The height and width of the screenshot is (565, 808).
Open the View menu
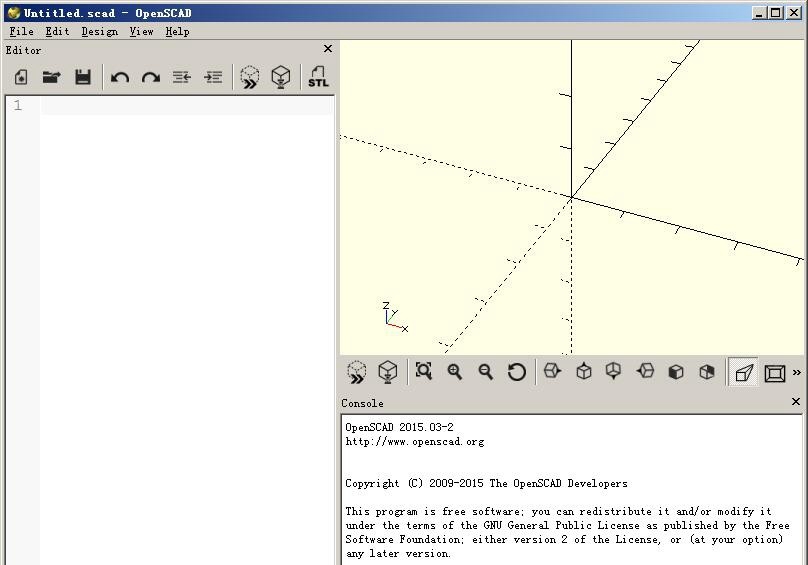coord(142,31)
